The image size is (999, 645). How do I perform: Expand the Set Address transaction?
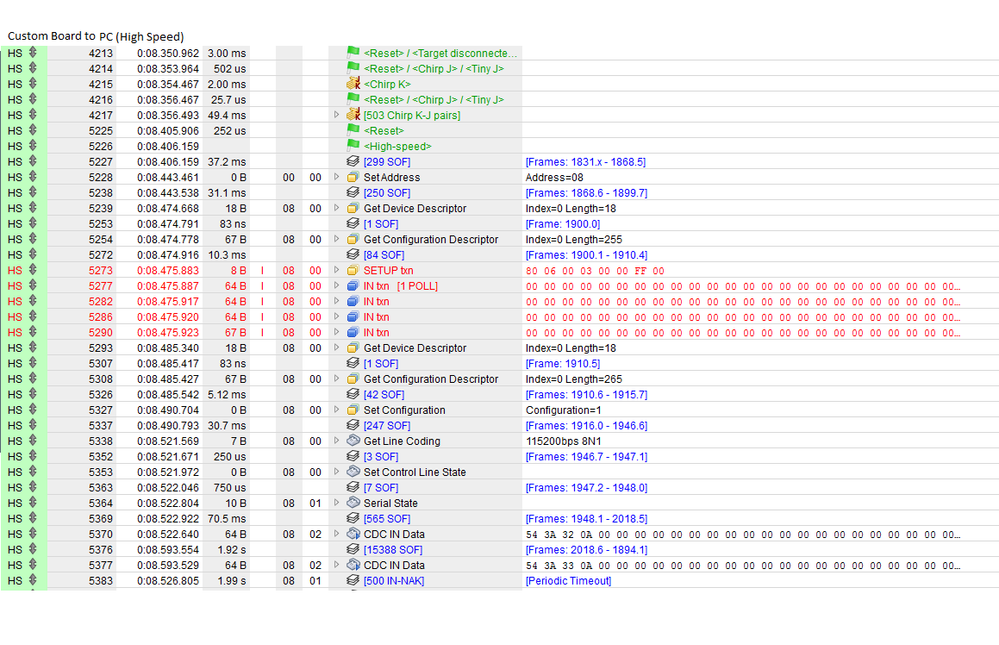click(336, 177)
